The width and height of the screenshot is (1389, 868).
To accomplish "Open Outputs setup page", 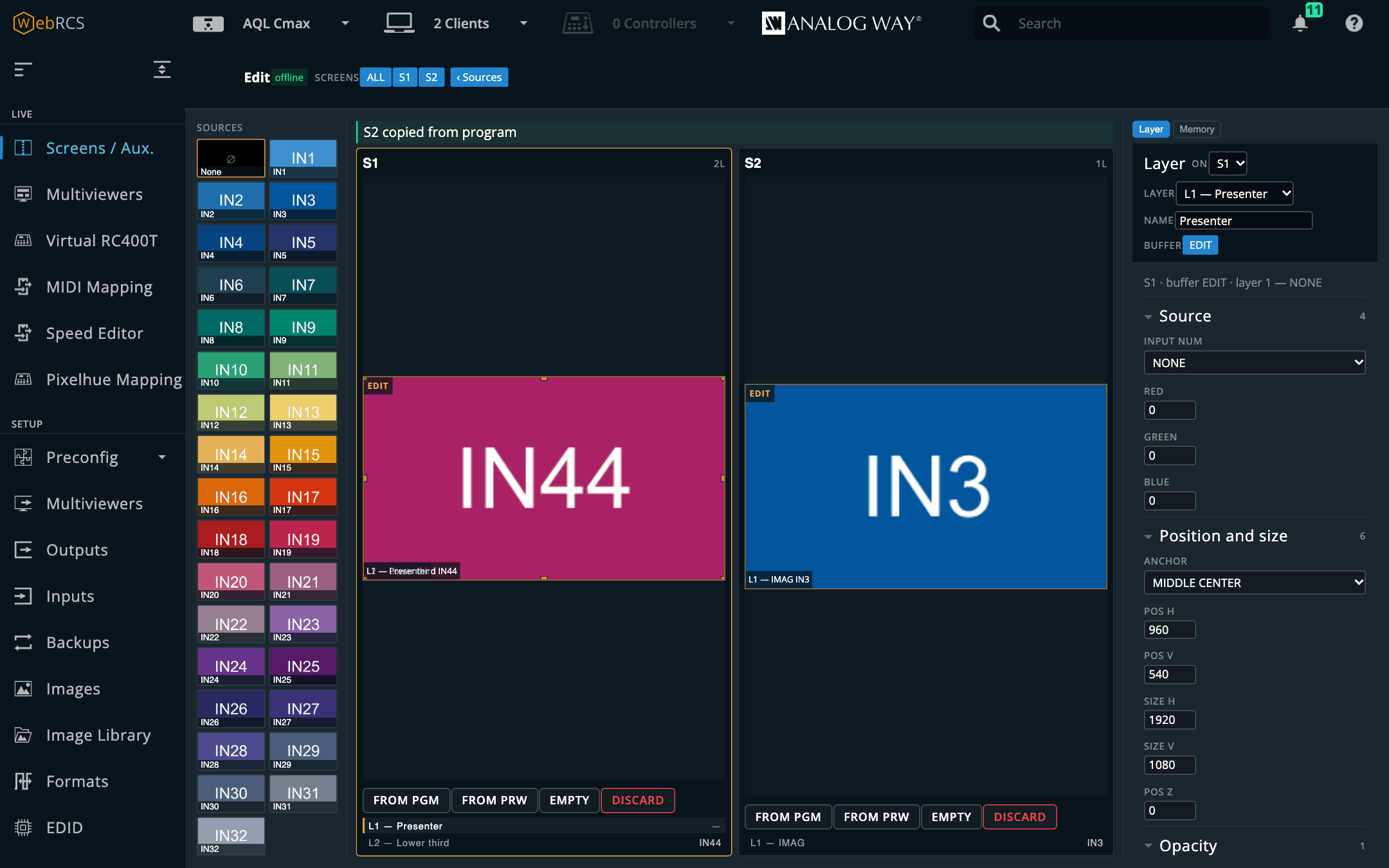I will coord(93,550).
